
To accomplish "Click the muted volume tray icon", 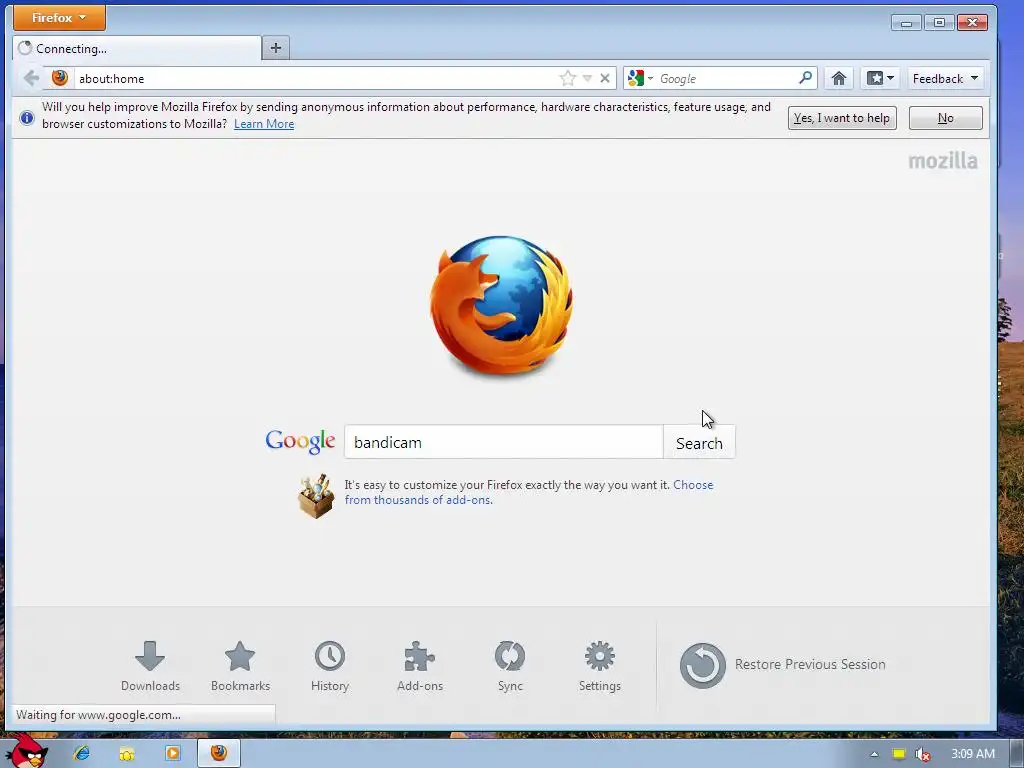I will (x=921, y=754).
